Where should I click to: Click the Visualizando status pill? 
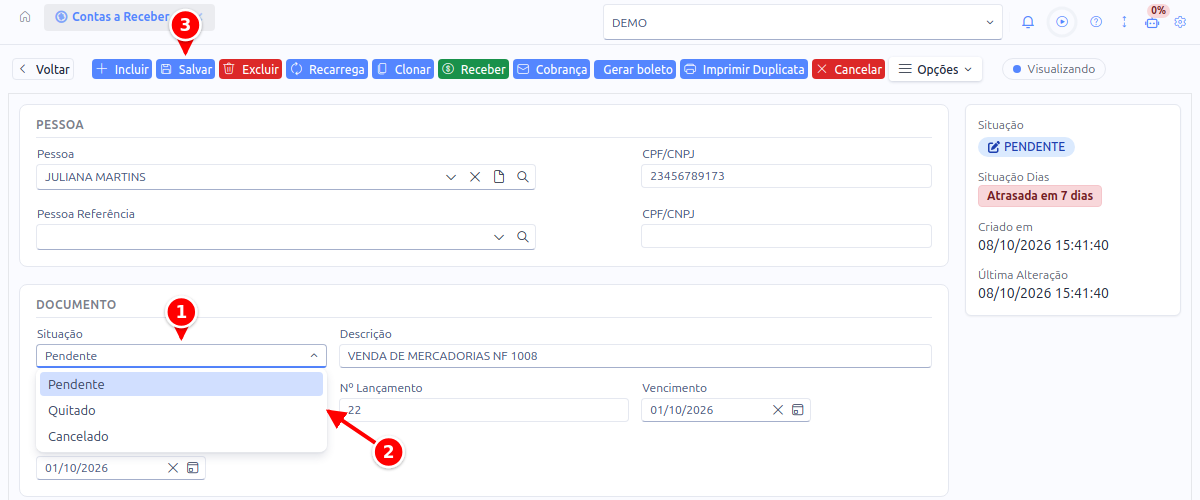point(1054,70)
